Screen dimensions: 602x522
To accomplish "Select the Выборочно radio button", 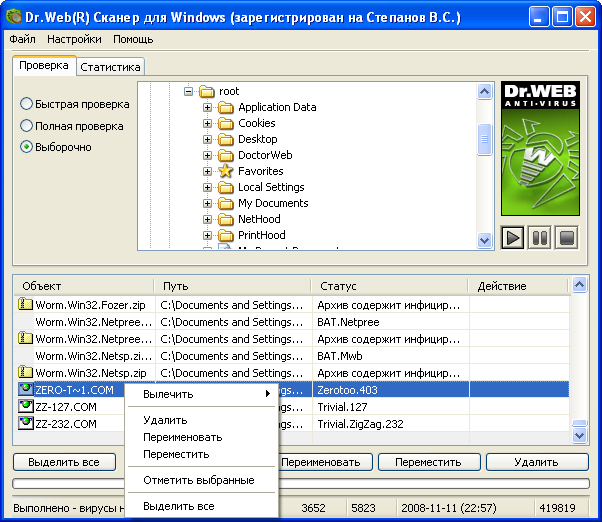I will tap(27, 147).
